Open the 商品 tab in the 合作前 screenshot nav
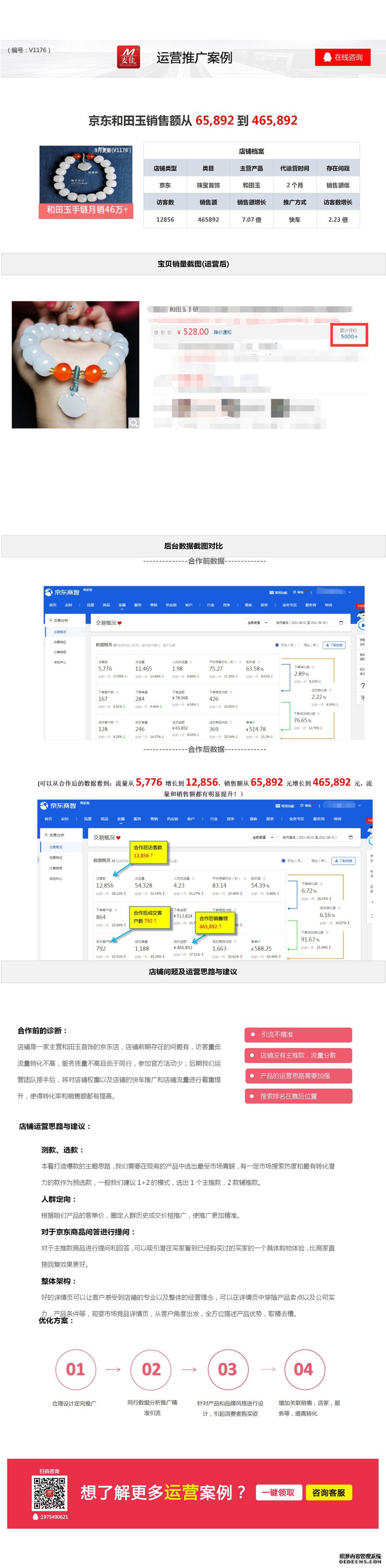The image size is (386, 1568). point(106,605)
